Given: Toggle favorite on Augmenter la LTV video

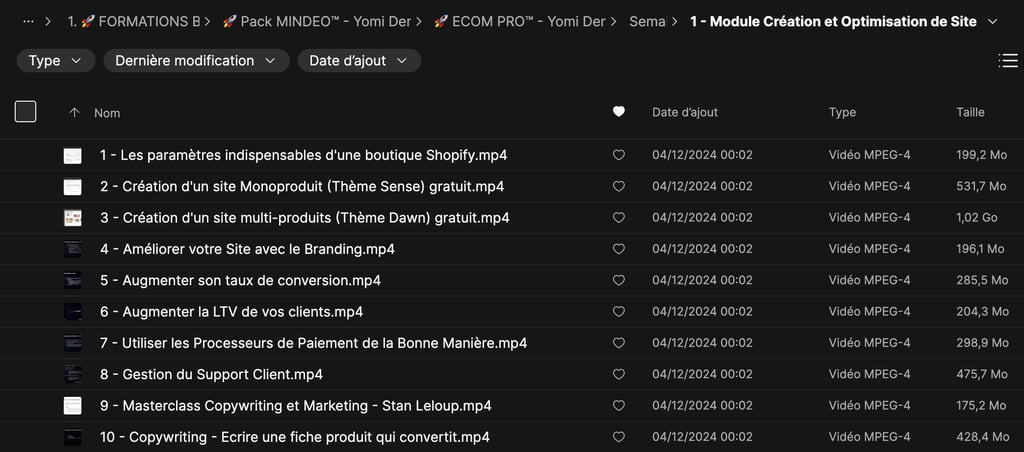Looking at the screenshot, I should (x=618, y=312).
